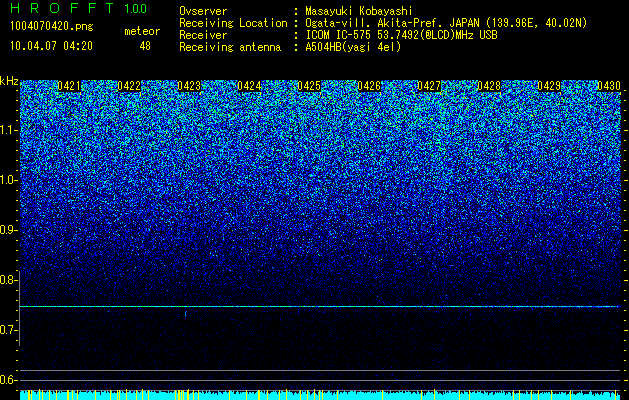Image resolution: width=629 pixels, height=400 pixels.
Task: Click the timestamp 10.04.07 04:20
Action: [x=51, y=46]
